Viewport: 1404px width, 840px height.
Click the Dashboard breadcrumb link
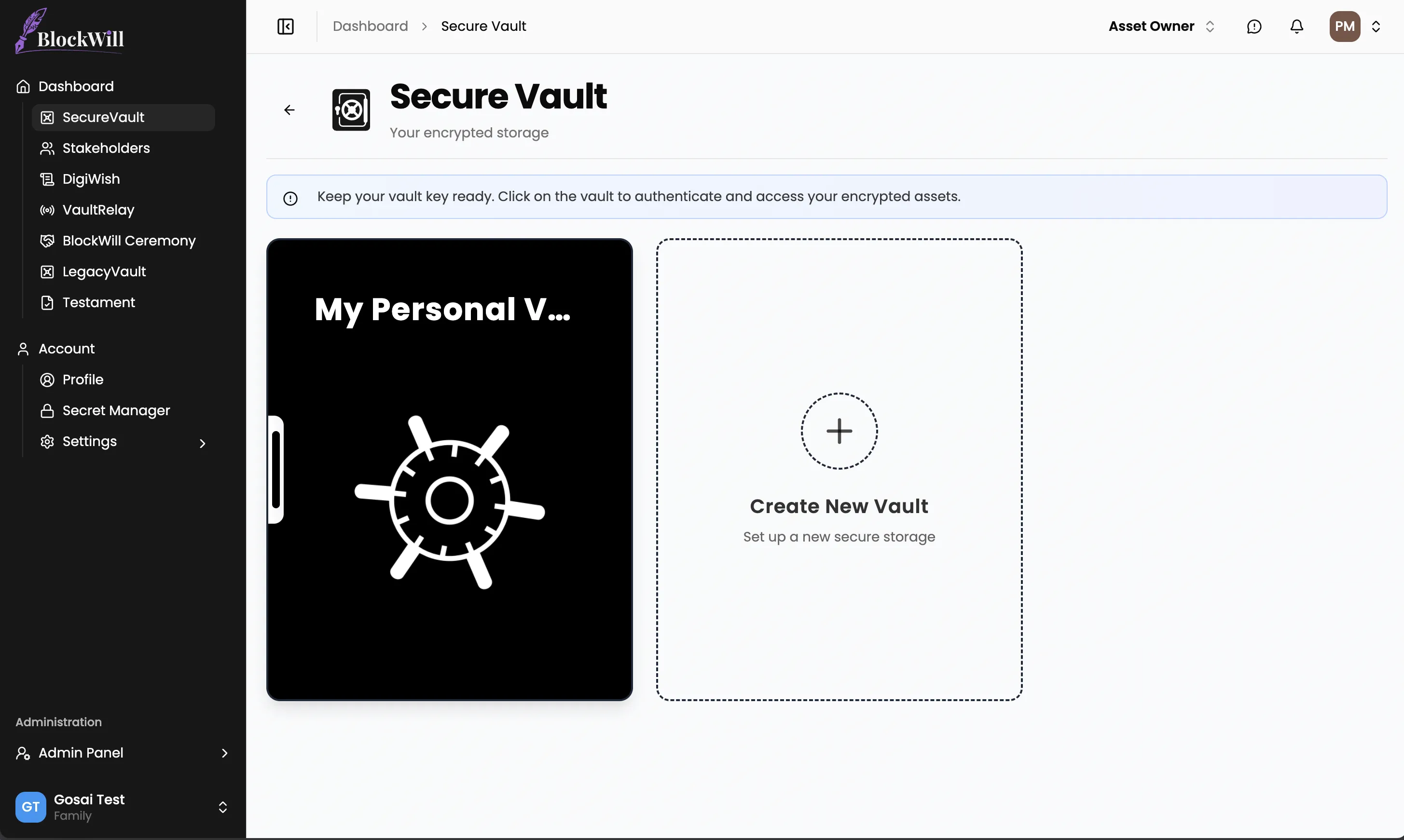(x=370, y=27)
